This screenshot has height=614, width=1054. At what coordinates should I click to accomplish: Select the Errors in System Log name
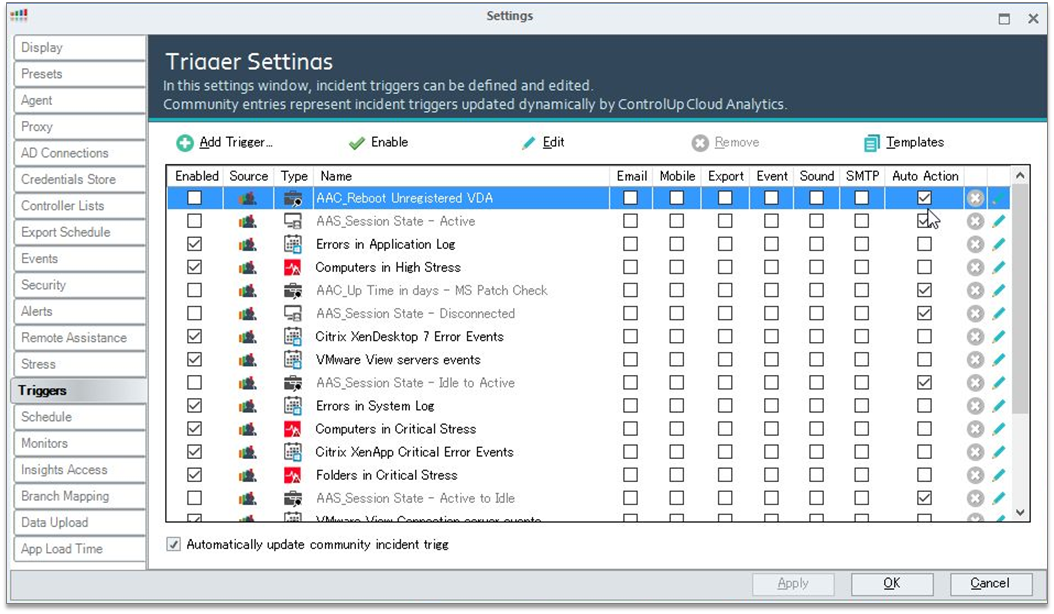click(x=374, y=406)
